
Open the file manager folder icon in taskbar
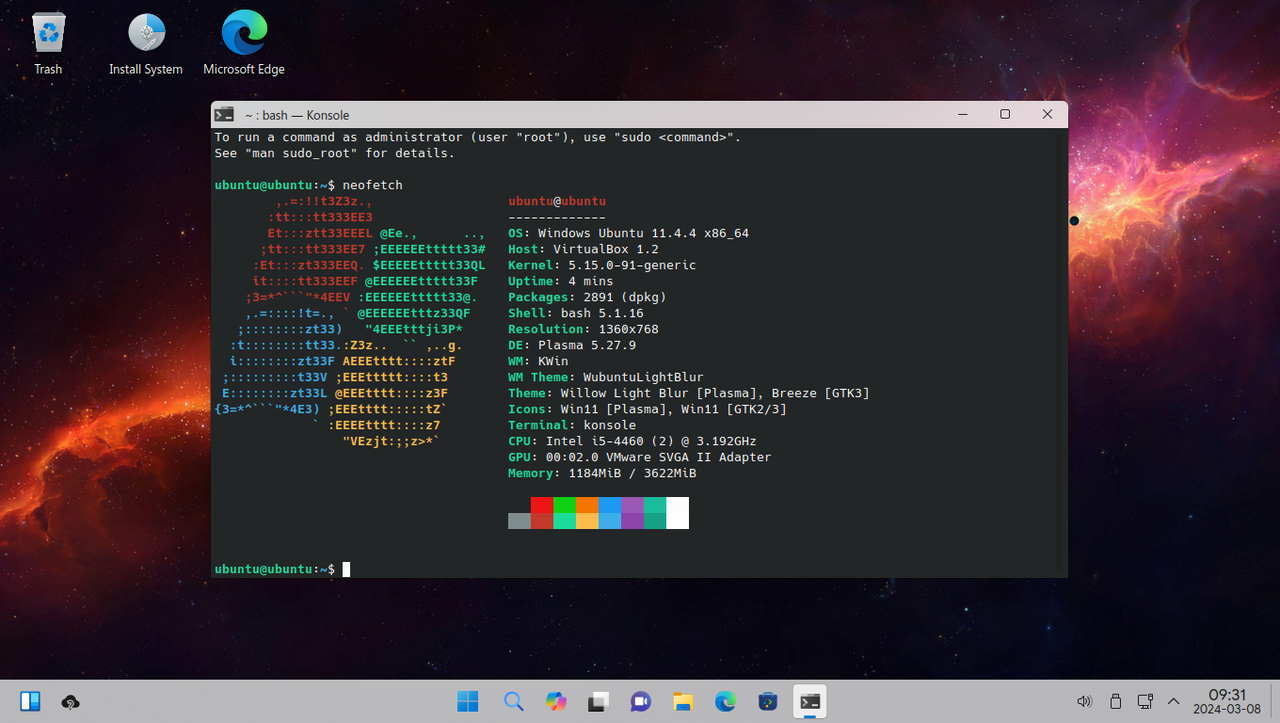click(683, 702)
